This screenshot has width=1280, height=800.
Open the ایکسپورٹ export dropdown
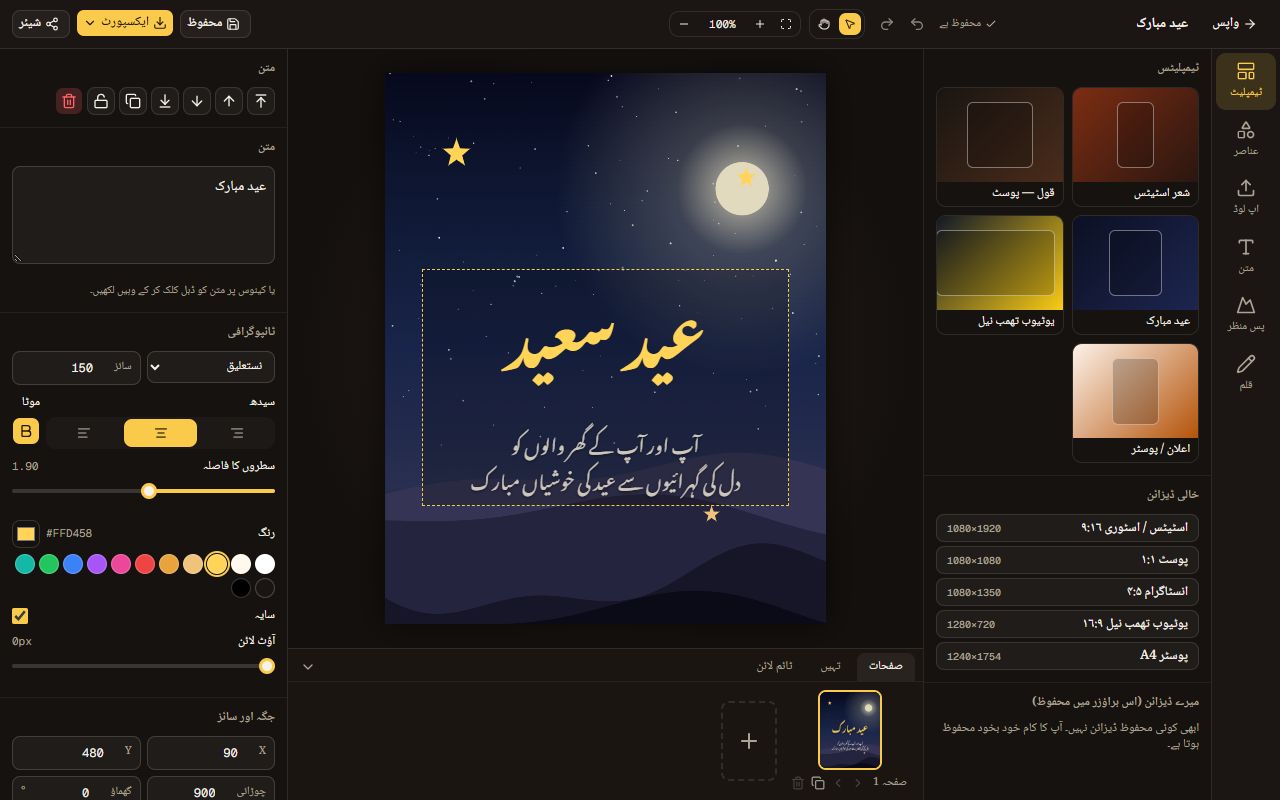125,23
